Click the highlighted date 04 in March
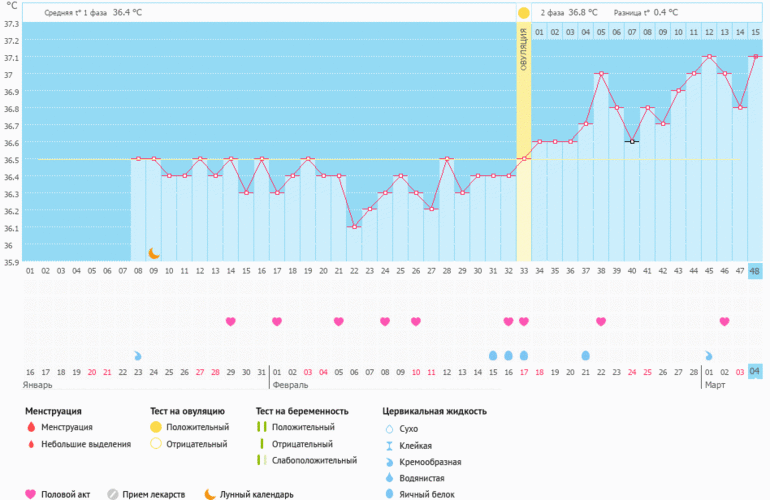This screenshot has height=500, width=770. coord(755,371)
